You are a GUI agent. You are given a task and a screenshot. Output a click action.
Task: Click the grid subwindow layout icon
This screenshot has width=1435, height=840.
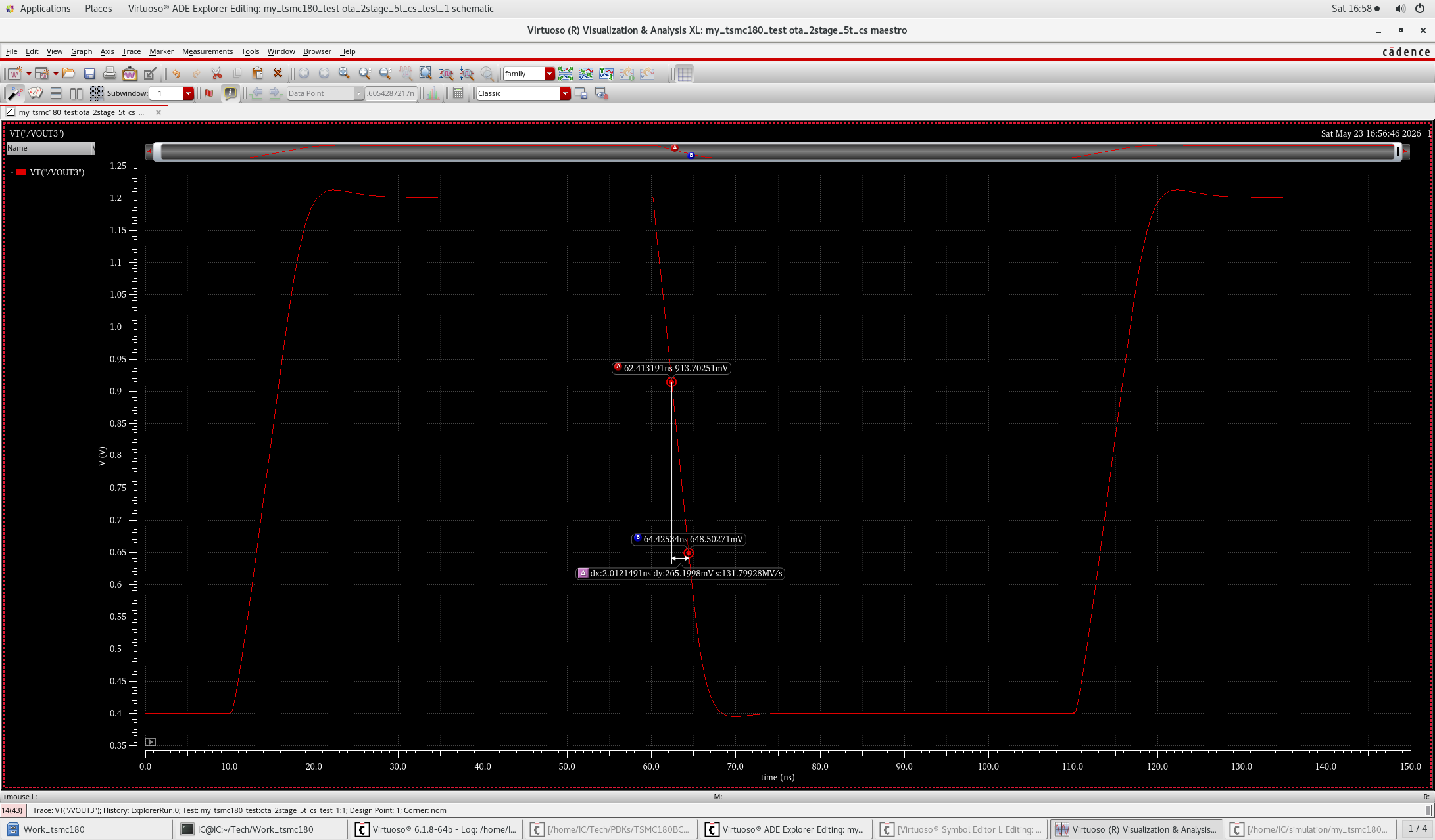[97, 93]
